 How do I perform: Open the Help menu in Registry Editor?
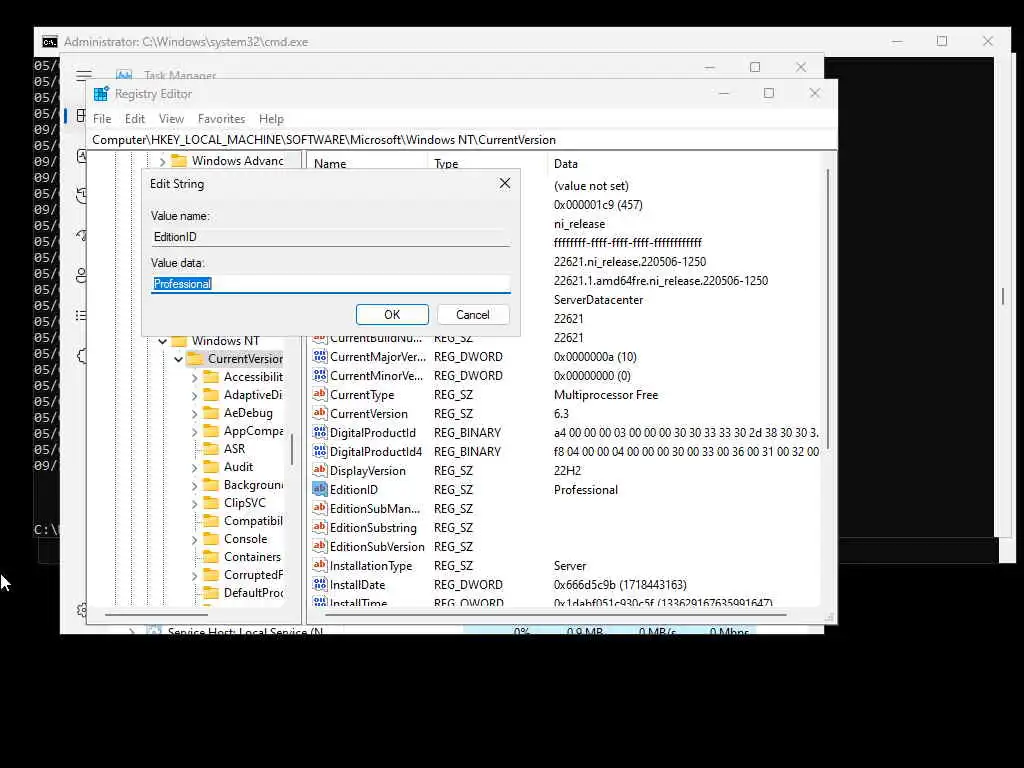(271, 119)
